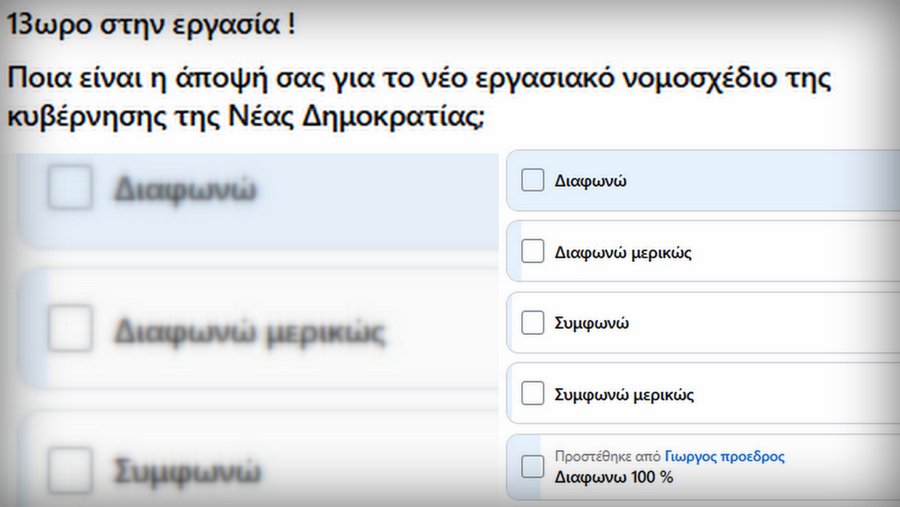Select the sharp Διαφωνώ μερικώς option label
This screenshot has height=507, width=900.
[x=623, y=253]
